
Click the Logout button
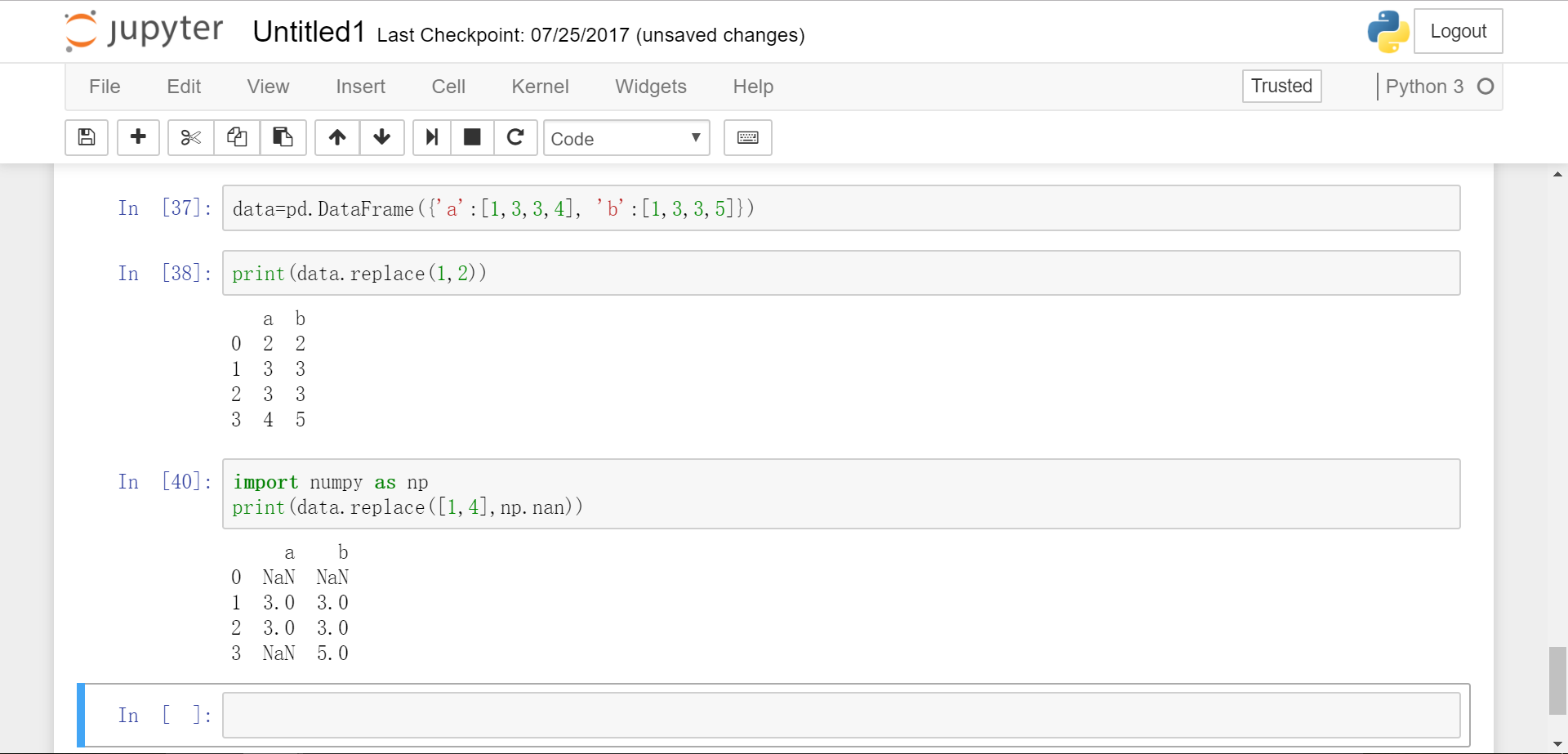[1458, 31]
